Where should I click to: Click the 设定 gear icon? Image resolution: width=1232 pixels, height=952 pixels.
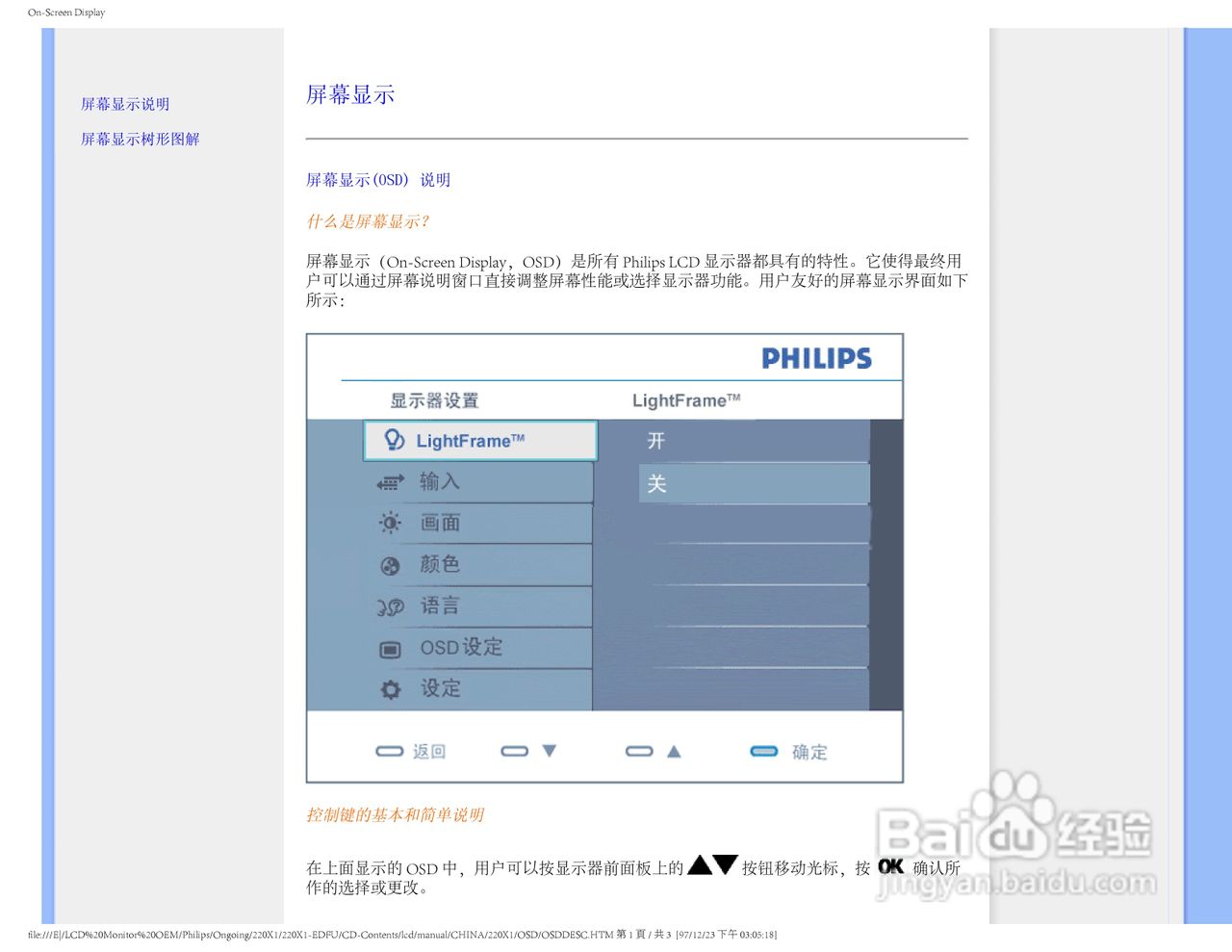[x=390, y=690]
